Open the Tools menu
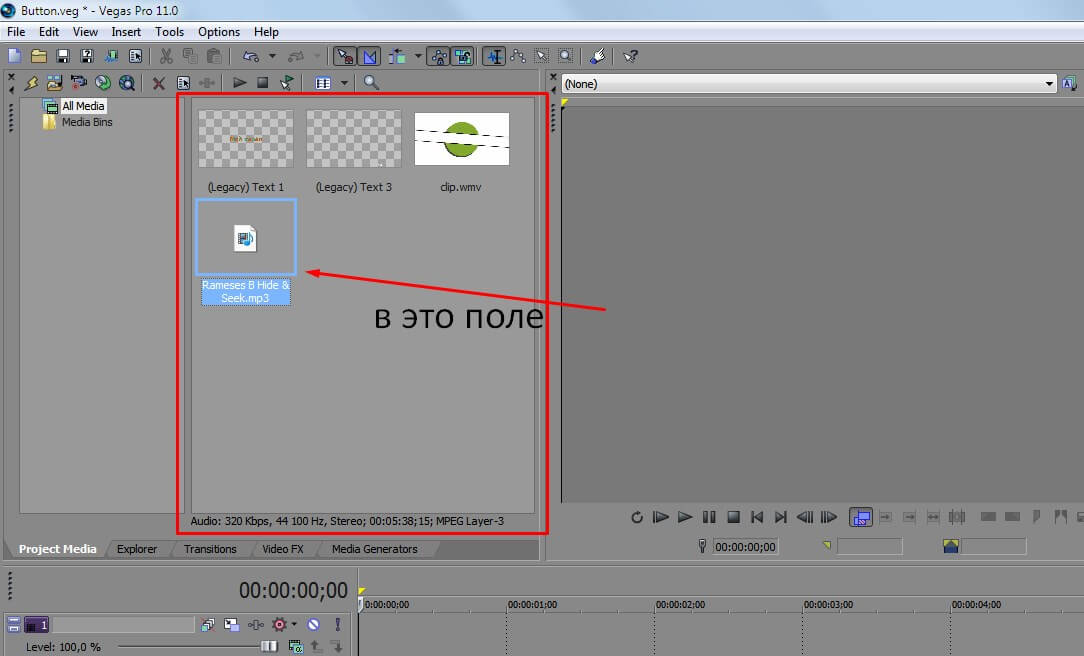 [169, 32]
